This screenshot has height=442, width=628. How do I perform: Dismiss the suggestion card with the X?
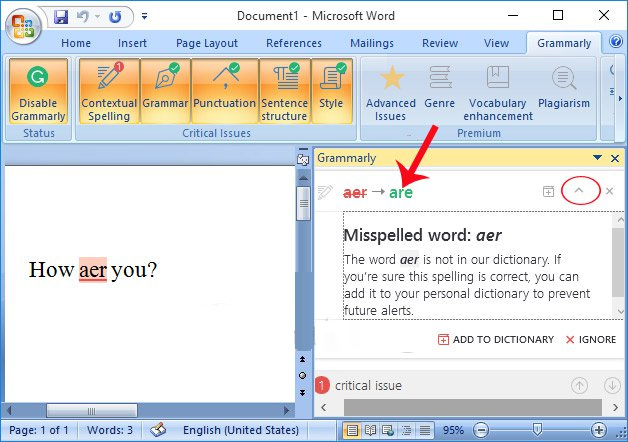click(x=610, y=191)
